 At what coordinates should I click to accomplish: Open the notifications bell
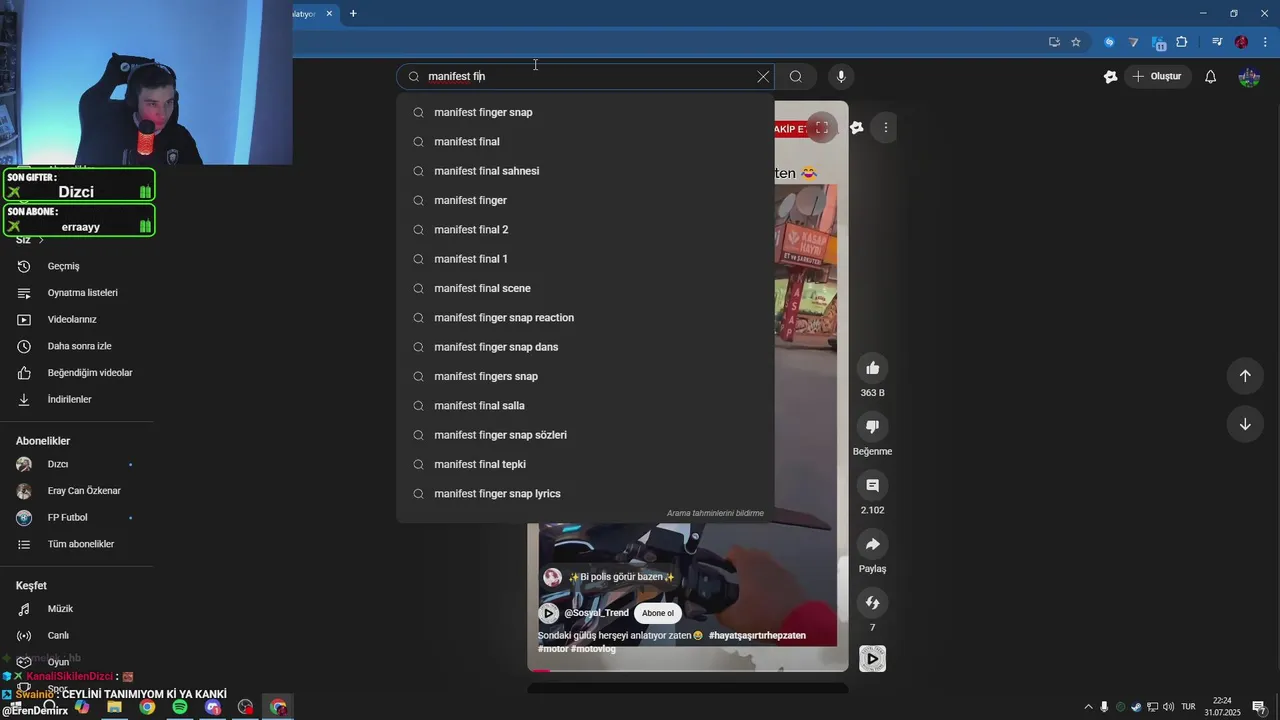point(1210,76)
